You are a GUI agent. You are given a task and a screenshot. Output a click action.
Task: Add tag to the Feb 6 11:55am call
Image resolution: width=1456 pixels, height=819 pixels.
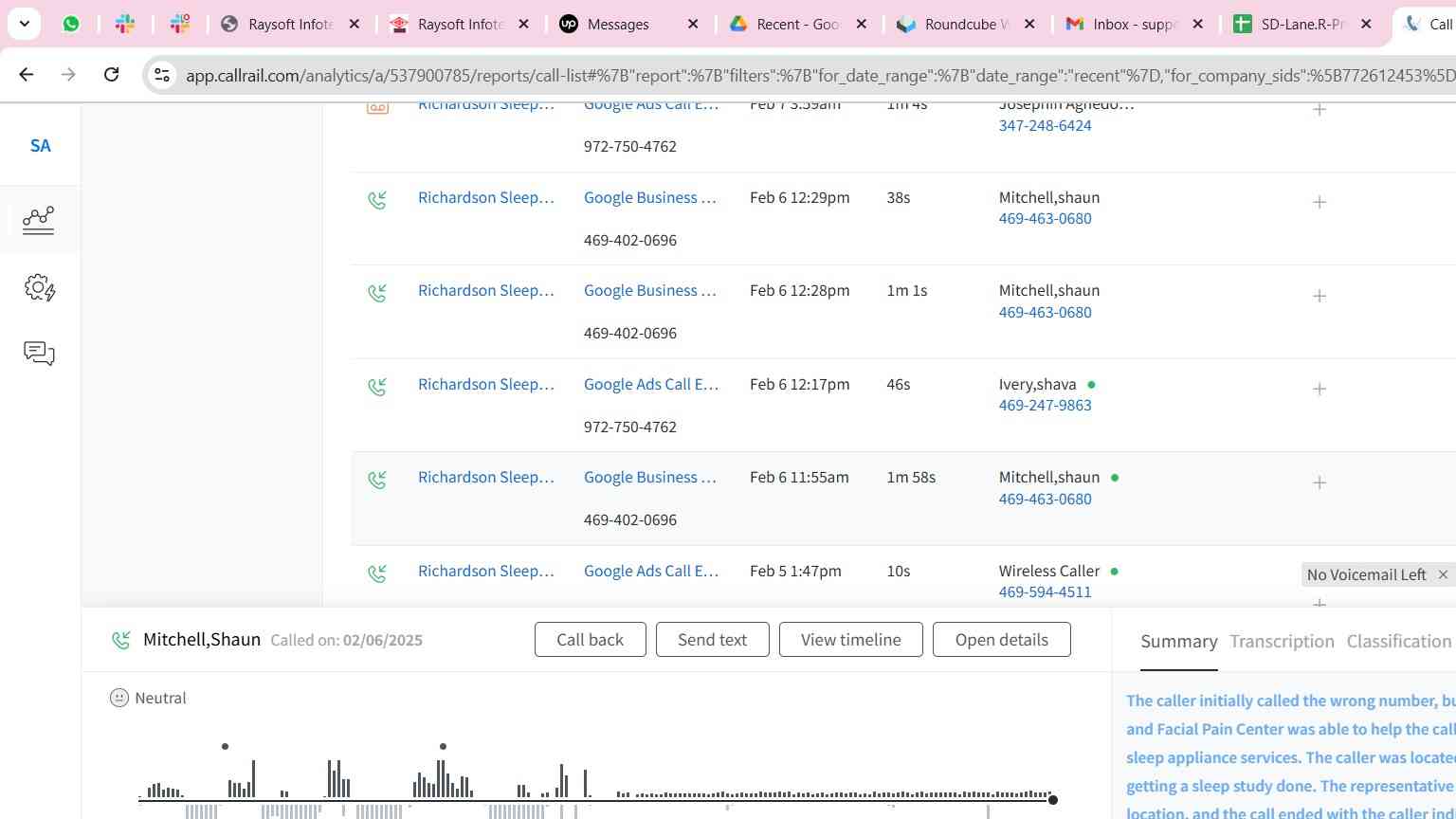pos(1319,482)
